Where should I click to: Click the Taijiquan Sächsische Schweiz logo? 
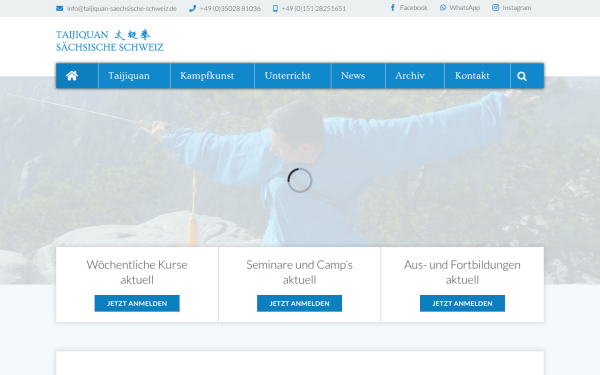(x=110, y=41)
